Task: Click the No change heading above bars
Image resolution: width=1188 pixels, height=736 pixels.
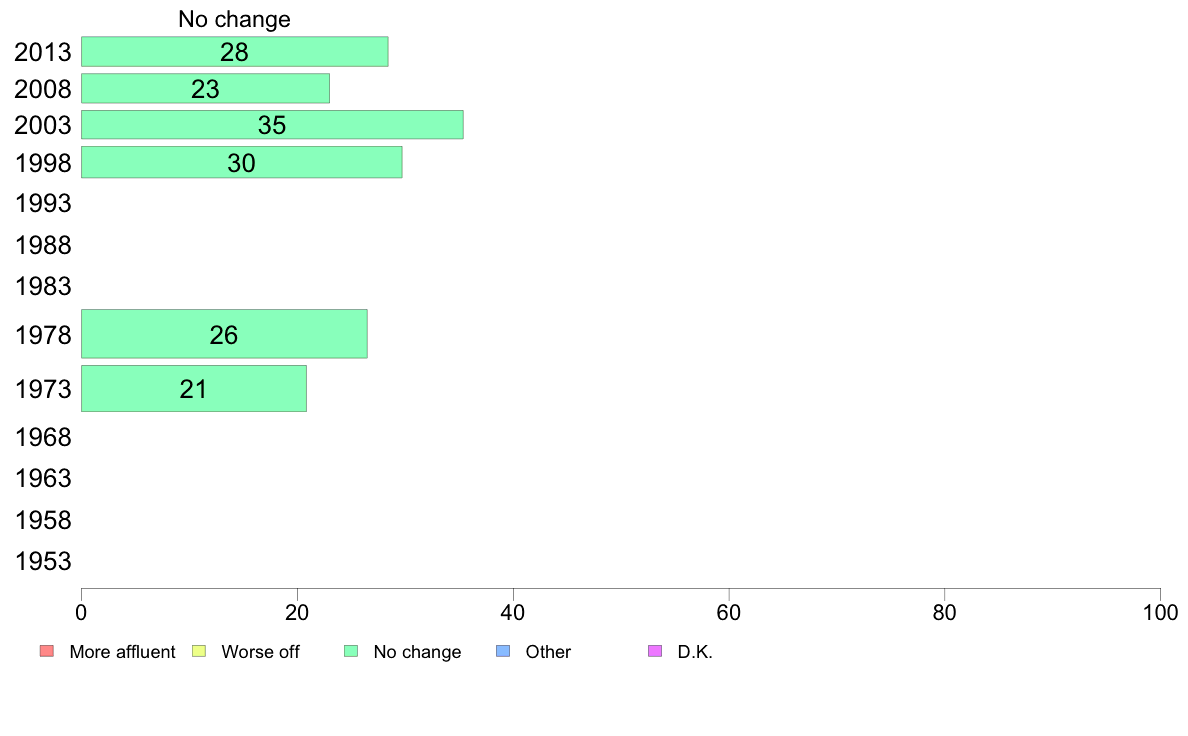Action: click(234, 19)
